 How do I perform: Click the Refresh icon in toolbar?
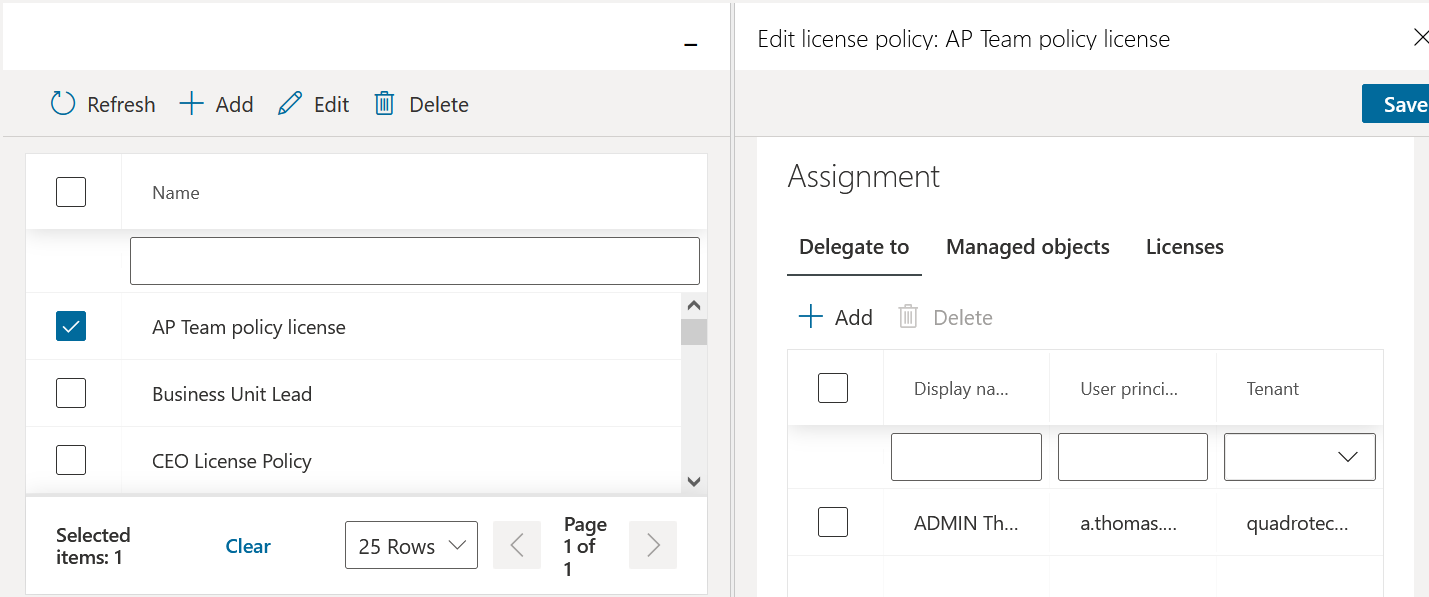point(63,104)
